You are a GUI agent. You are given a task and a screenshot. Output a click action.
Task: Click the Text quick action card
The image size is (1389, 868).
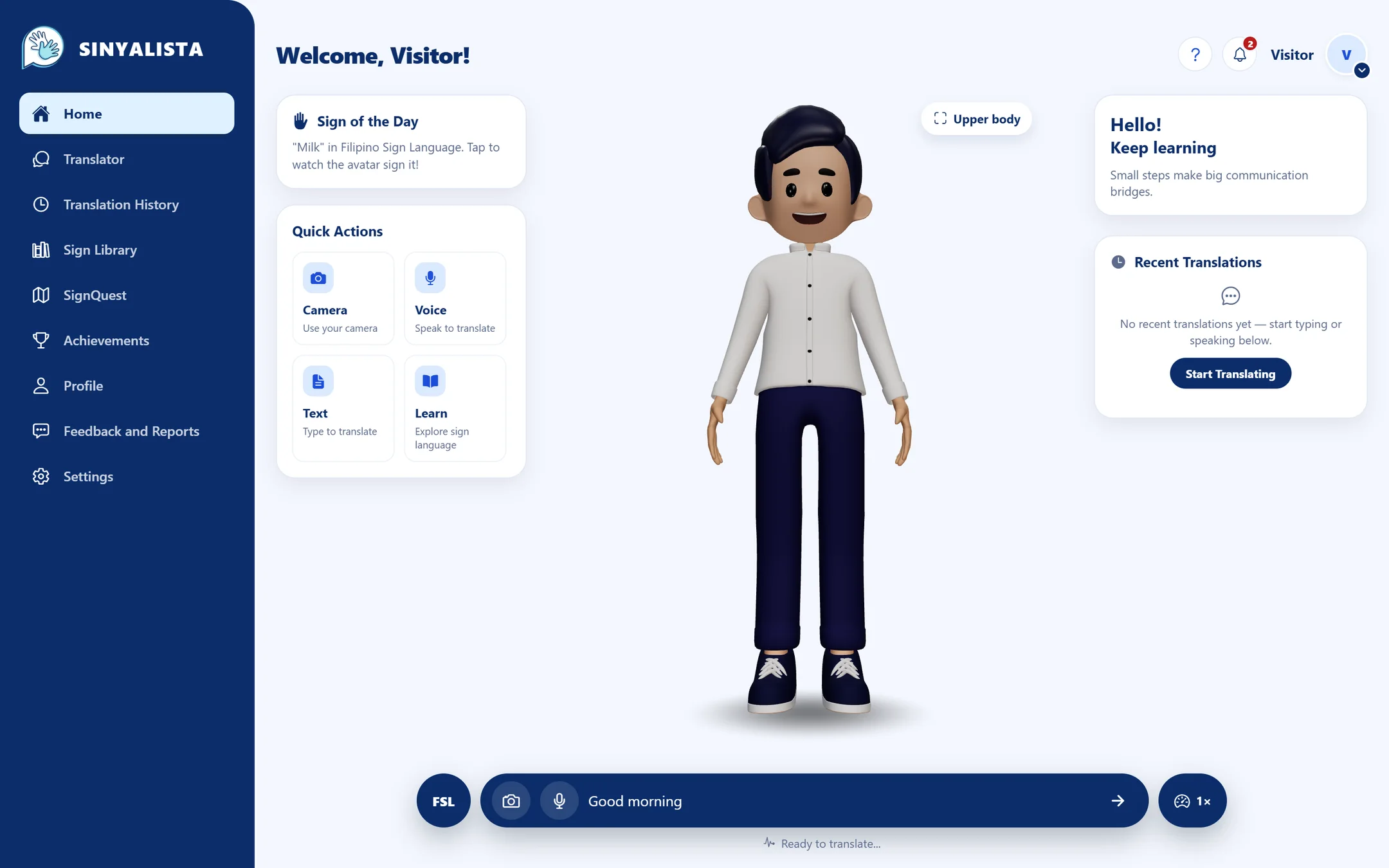[x=343, y=408]
